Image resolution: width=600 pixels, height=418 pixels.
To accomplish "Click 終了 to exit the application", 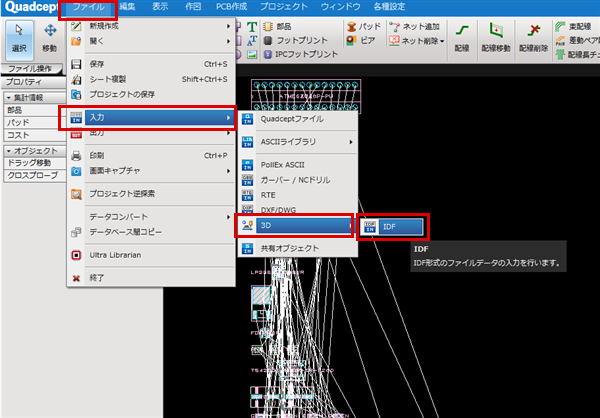I will tap(151, 278).
